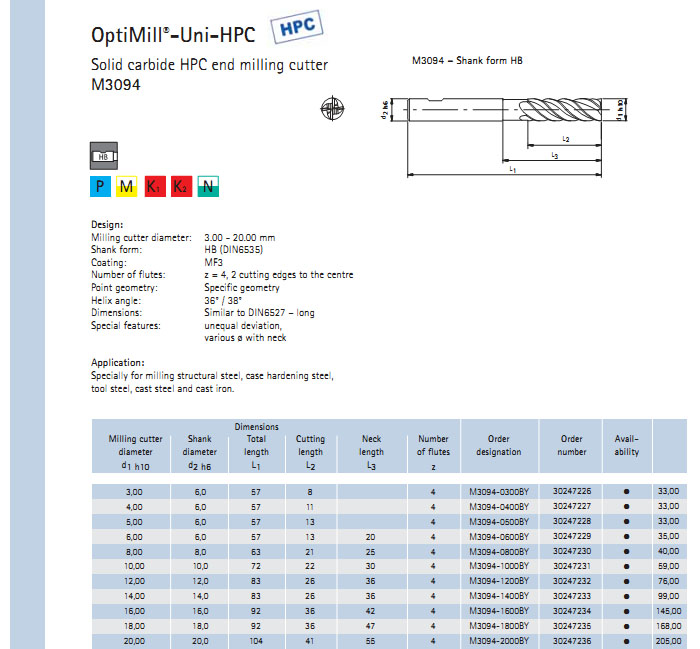Click the cutter end-view cross-section icon
Screen dimensions: 700x649
pyautogui.click(x=331, y=109)
